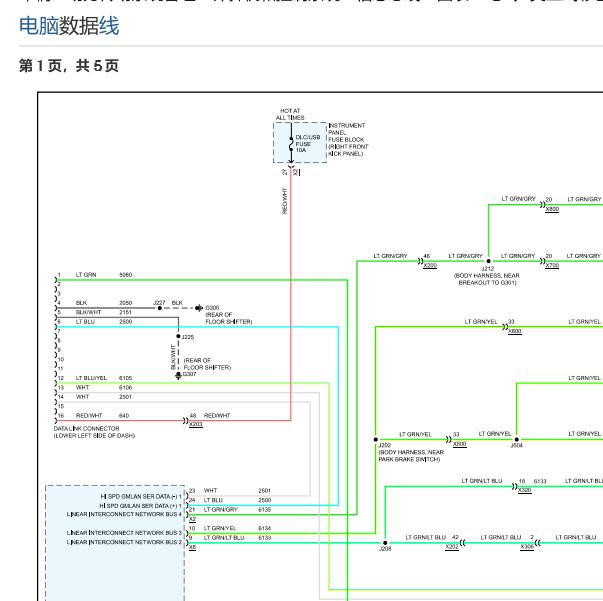Click the X700 connector label
The width and height of the screenshot is (603, 601).
pyautogui.click(x=552, y=265)
